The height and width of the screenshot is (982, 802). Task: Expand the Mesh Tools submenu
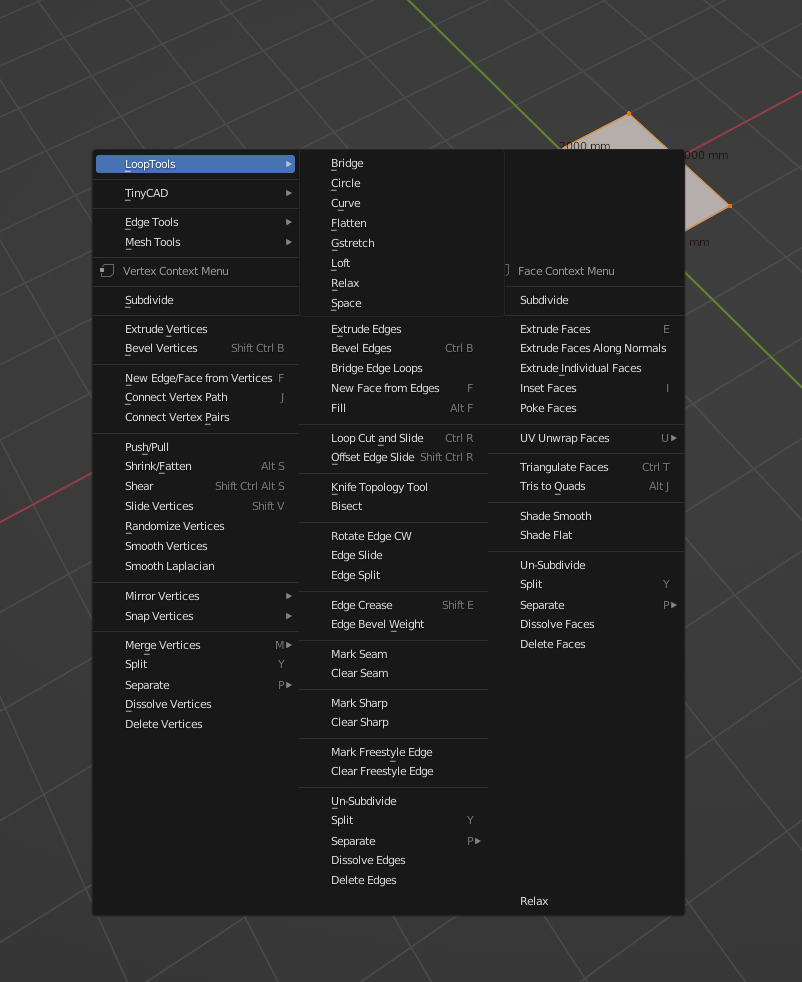[x=195, y=242]
